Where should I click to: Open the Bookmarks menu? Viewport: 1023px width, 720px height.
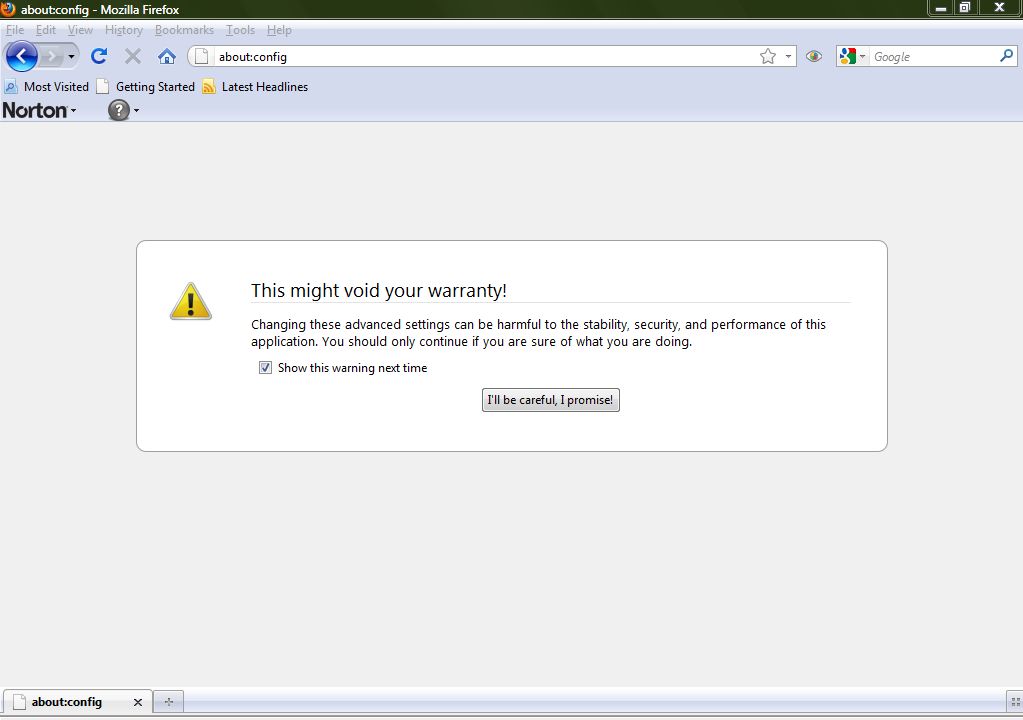click(184, 30)
